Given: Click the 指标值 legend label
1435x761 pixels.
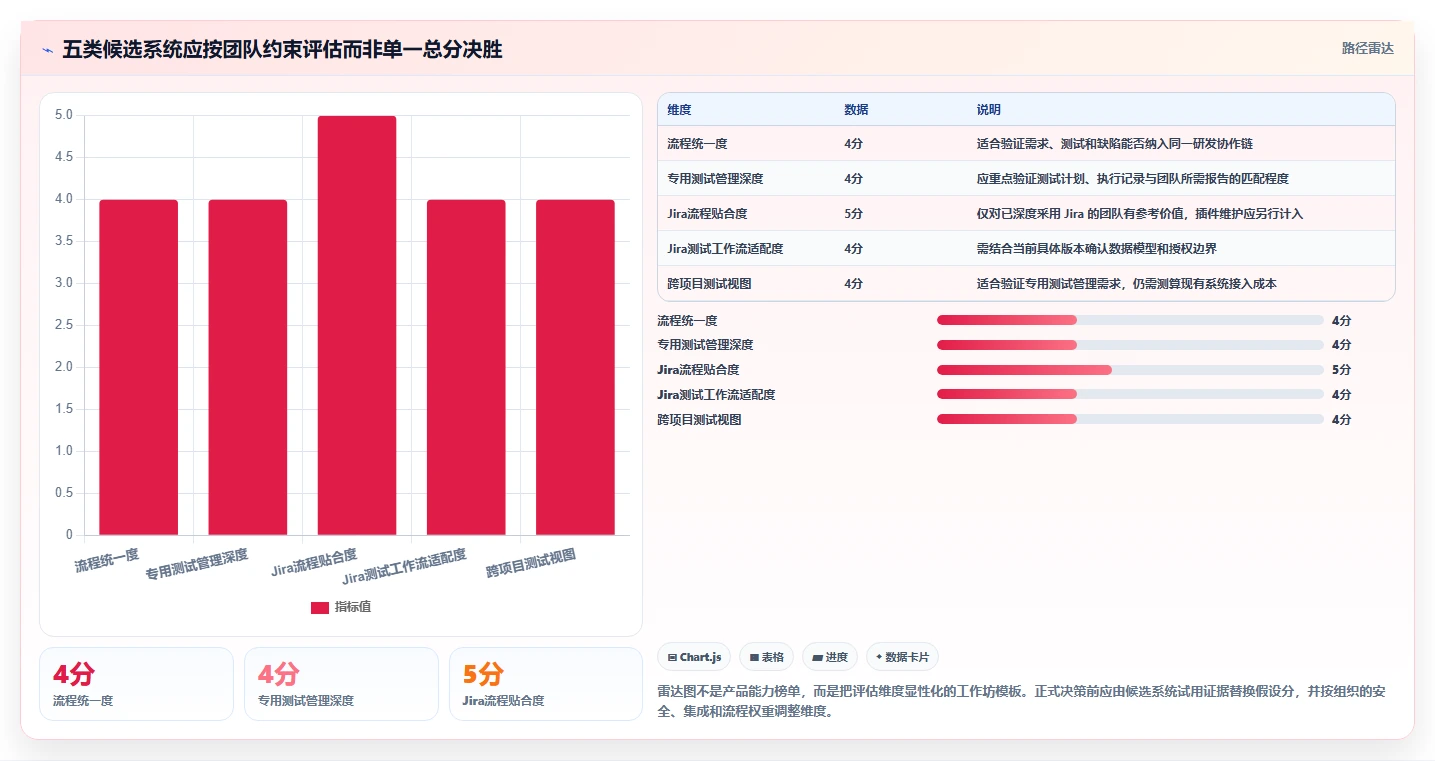Looking at the screenshot, I should pyautogui.click(x=353, y=608).
